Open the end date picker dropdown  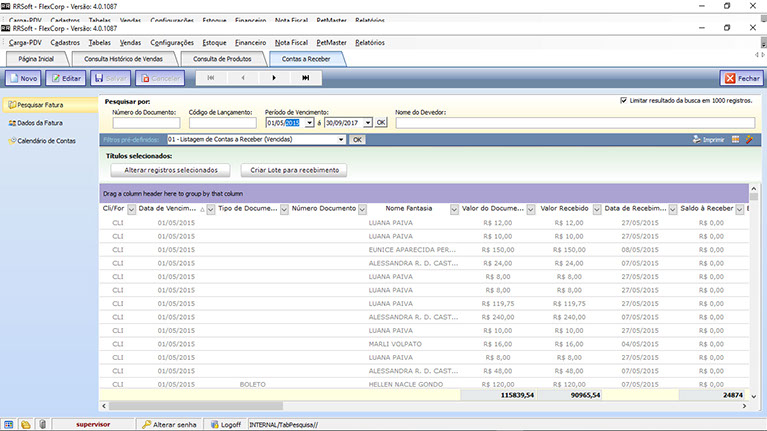click(x=368, y=122)
